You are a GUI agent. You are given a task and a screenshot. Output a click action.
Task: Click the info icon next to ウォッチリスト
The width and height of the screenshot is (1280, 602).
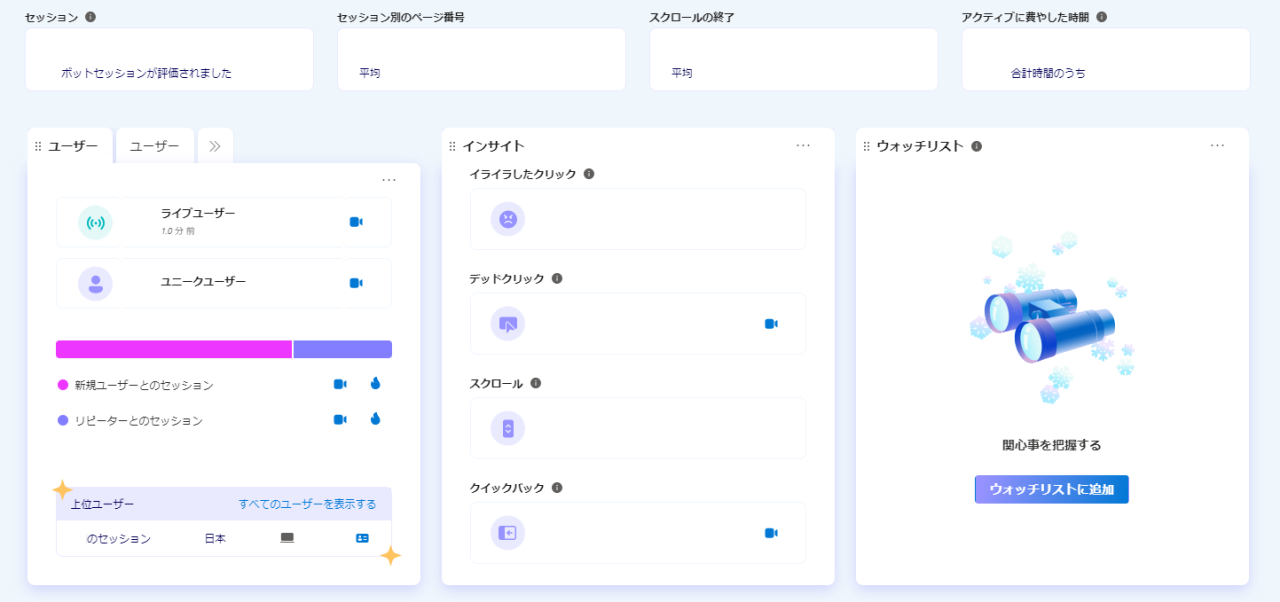pos(976,146)
